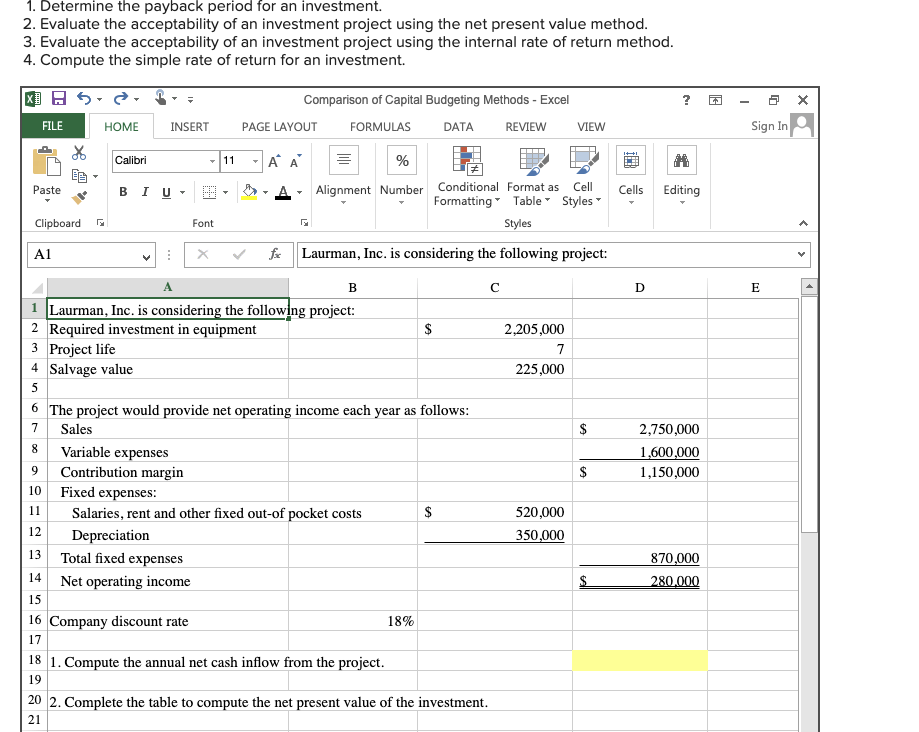Click the Select All corner triangle

coord(36,287)
